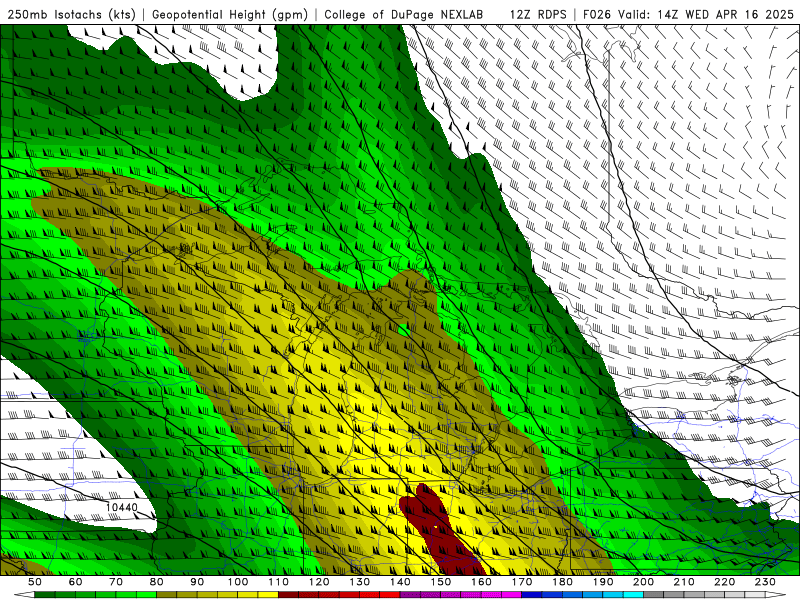This screenshot has width=800, height=600.
Task: Click the cyan segment of the colorbar
Action: [x=634, y=595]
